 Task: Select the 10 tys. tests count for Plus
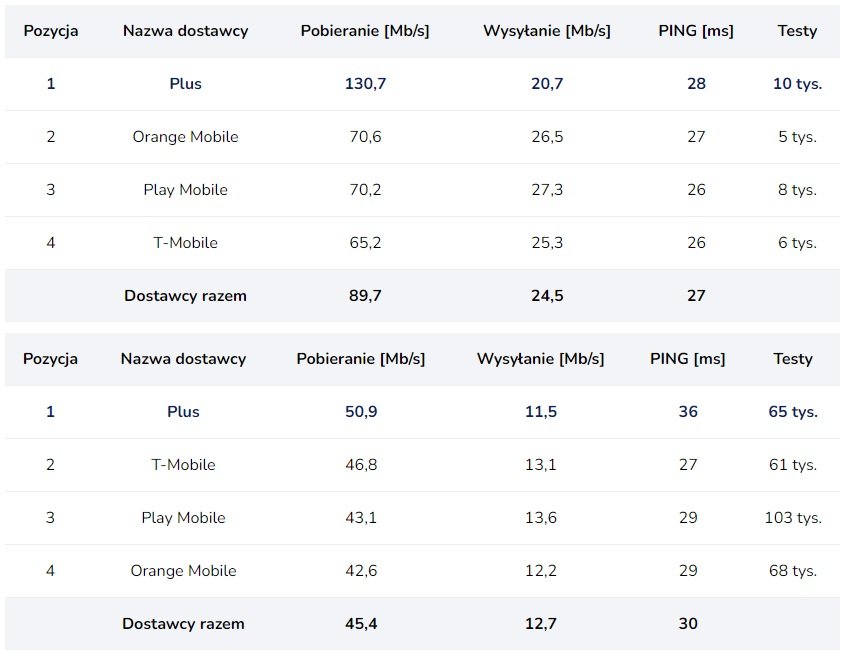click(x=797, y=84)
